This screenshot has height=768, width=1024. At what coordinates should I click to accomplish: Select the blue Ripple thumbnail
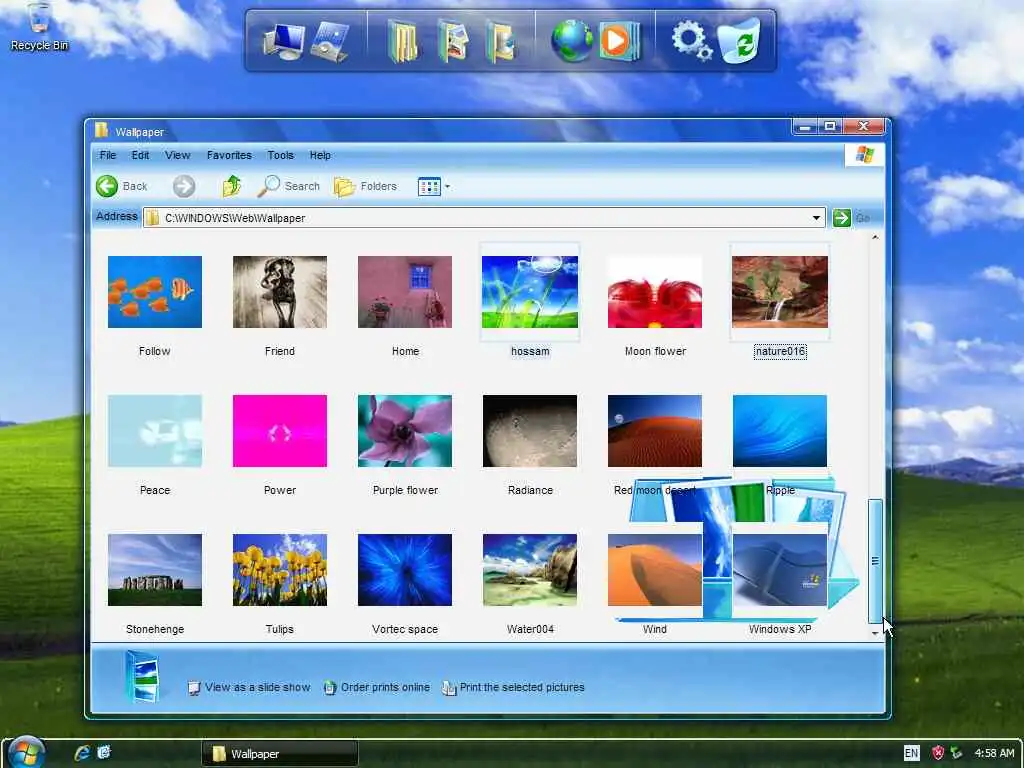point(780,431)
